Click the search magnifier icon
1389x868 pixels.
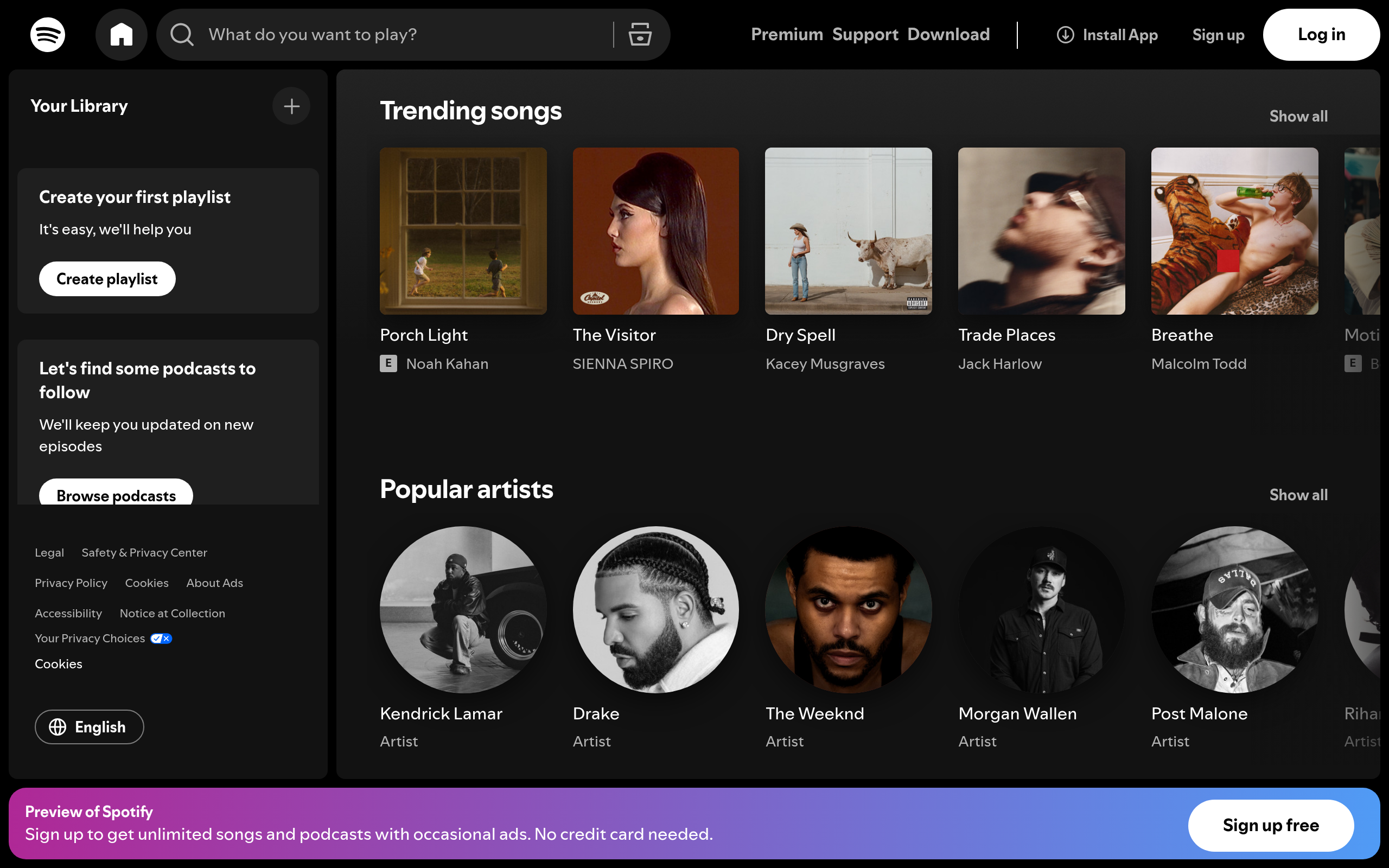click(x=181, y=34)
